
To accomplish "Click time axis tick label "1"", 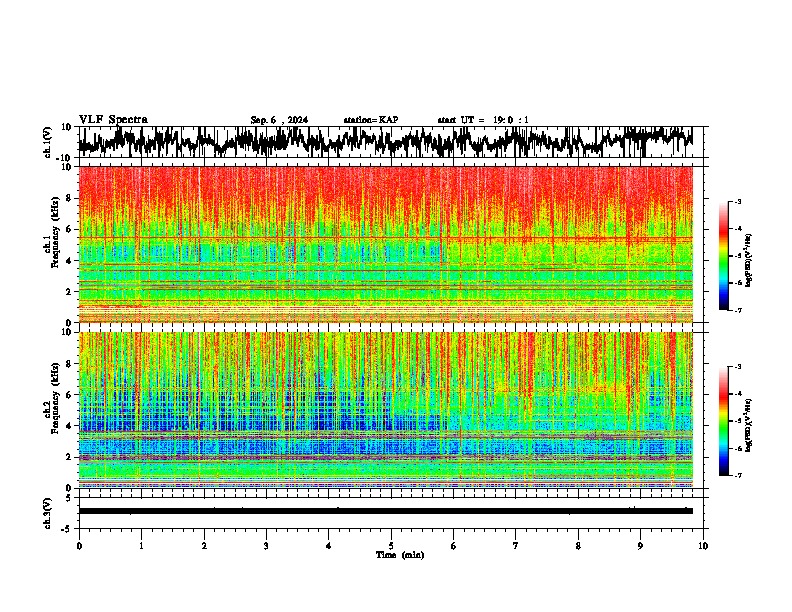I will click(141, 546).
